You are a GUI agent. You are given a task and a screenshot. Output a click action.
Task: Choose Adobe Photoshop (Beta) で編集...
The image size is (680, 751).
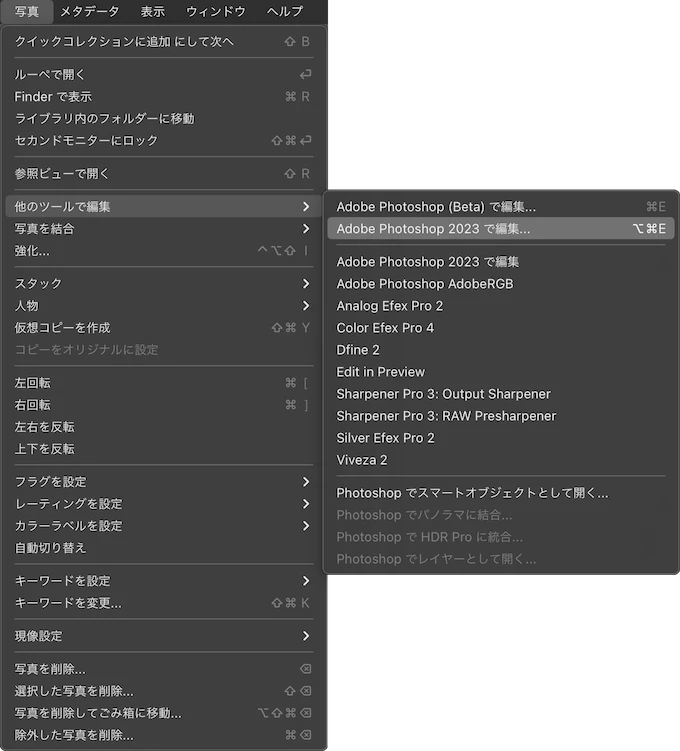point(501,206)
